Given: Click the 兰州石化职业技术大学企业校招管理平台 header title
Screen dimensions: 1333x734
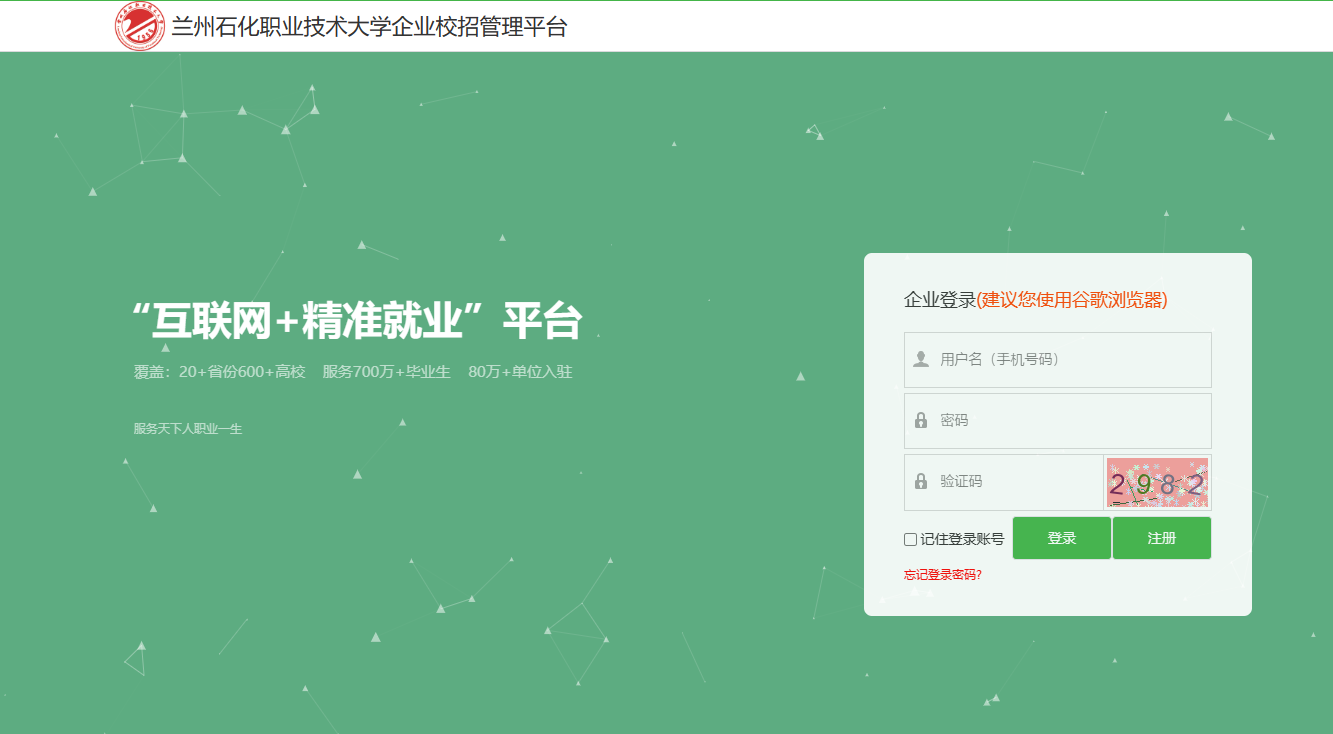Looking at the screenshot, I should point(369,27).
